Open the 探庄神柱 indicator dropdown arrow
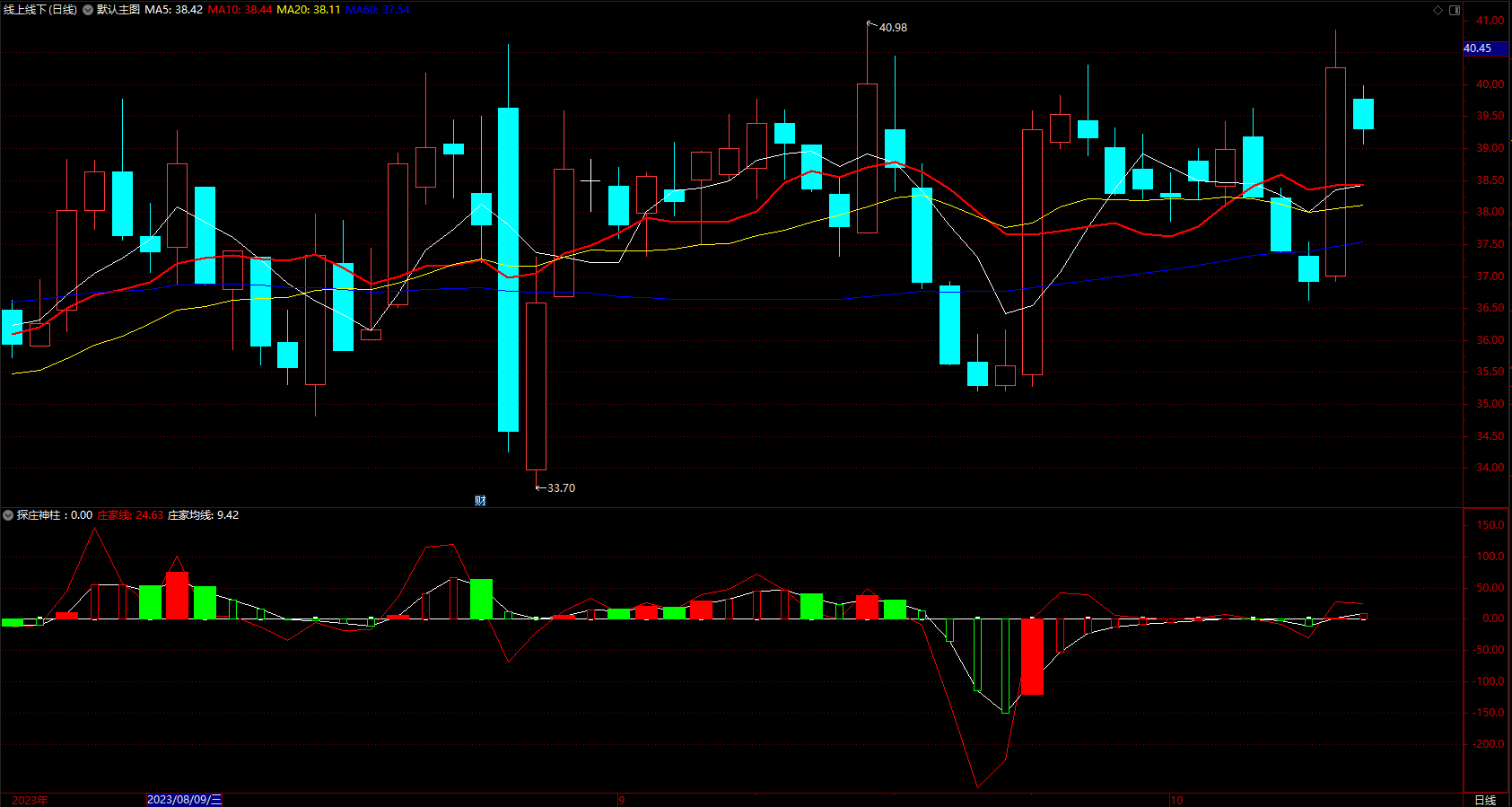Viewport: 1512px width, 807px height. (8, 515)
